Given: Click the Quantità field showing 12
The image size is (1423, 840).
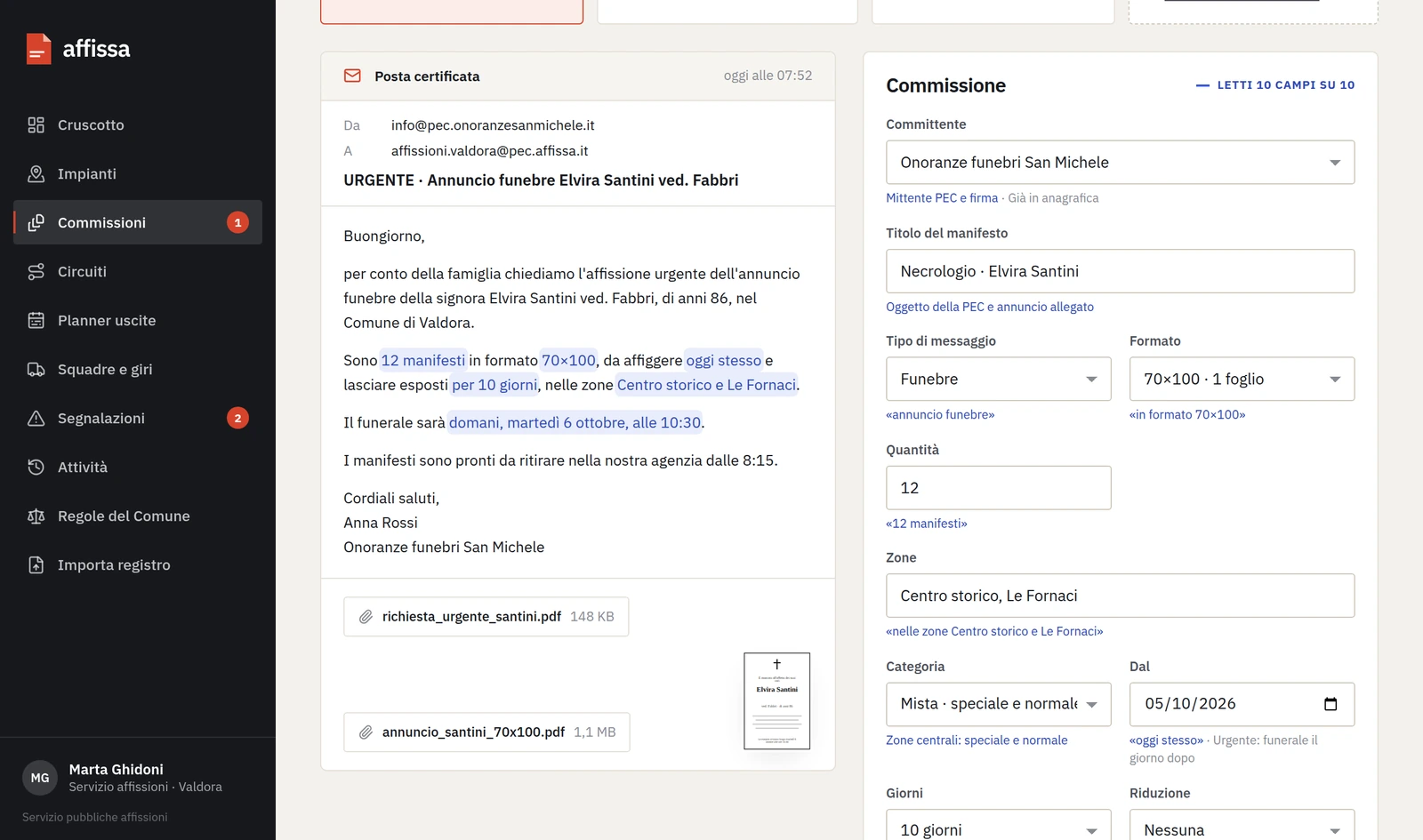Looking at the screenshot, I should point(998,488).
